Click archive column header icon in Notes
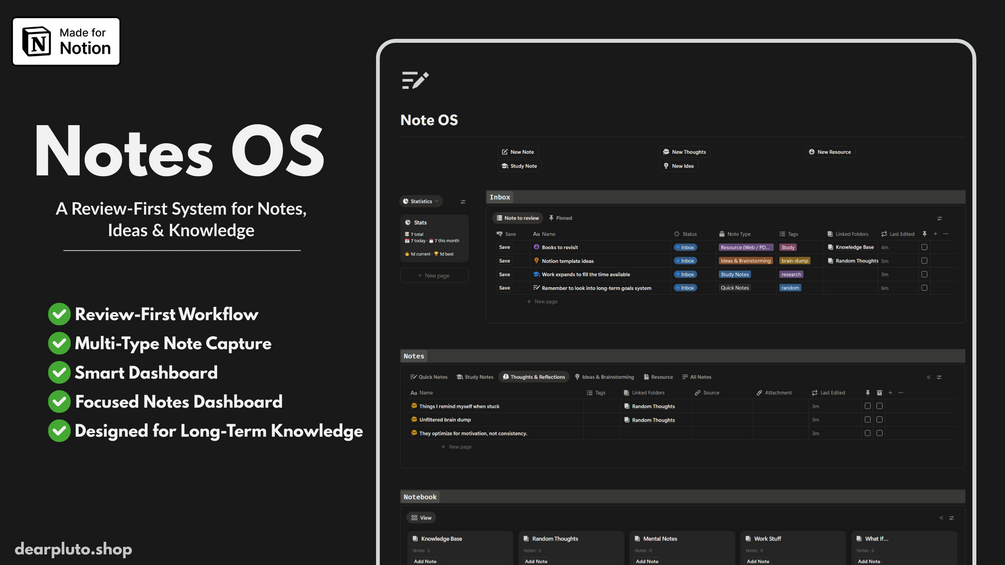This screenshot has width=1005, height=565. pos(879,393)
